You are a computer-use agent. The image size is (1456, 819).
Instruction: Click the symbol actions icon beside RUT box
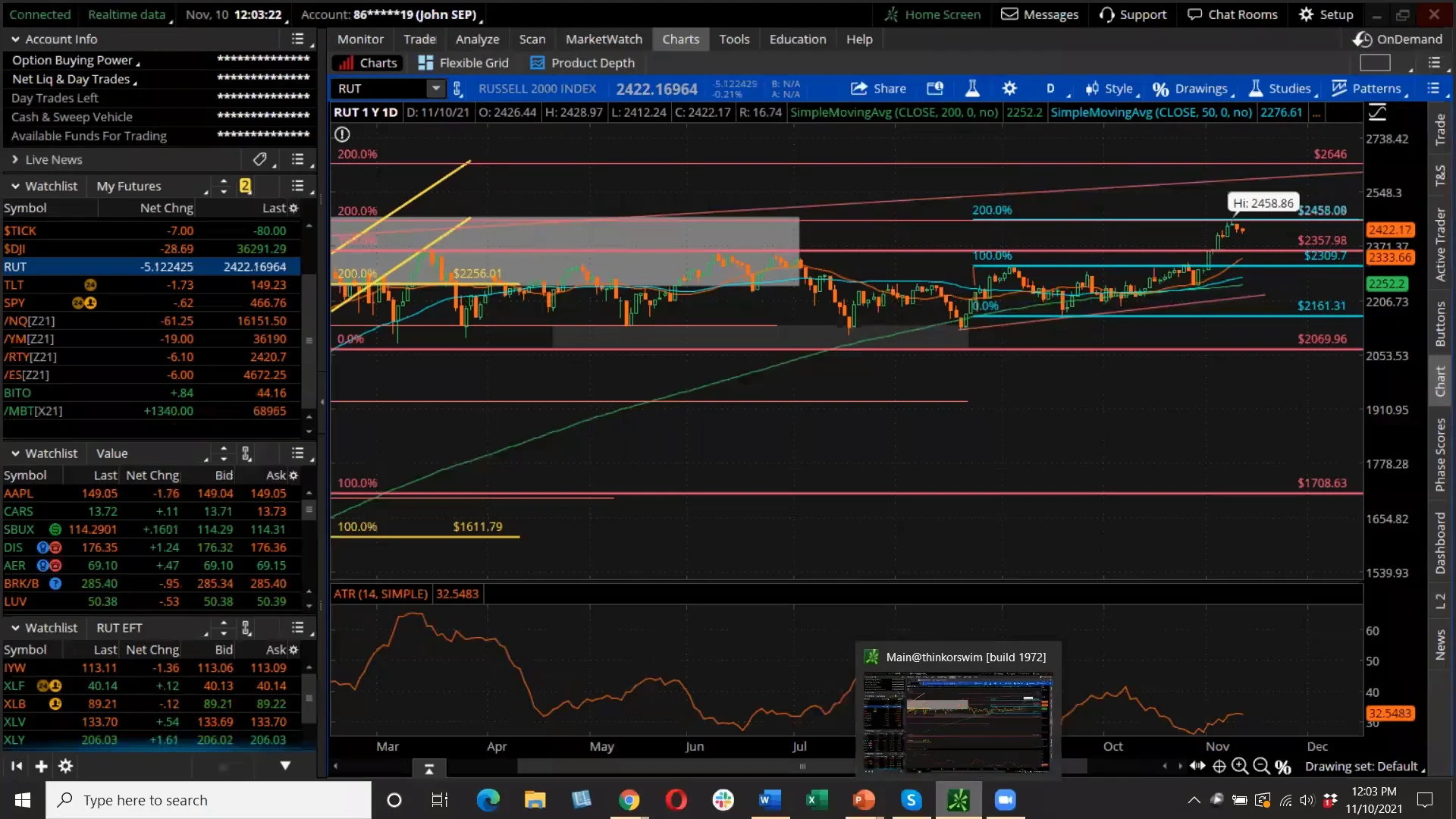[457, 89]
